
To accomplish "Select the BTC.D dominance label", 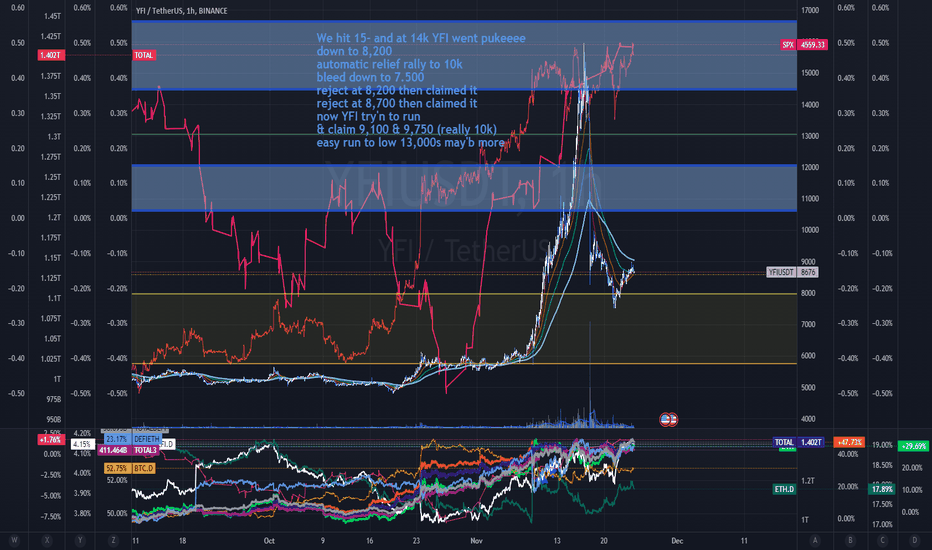I will (143, 468).
